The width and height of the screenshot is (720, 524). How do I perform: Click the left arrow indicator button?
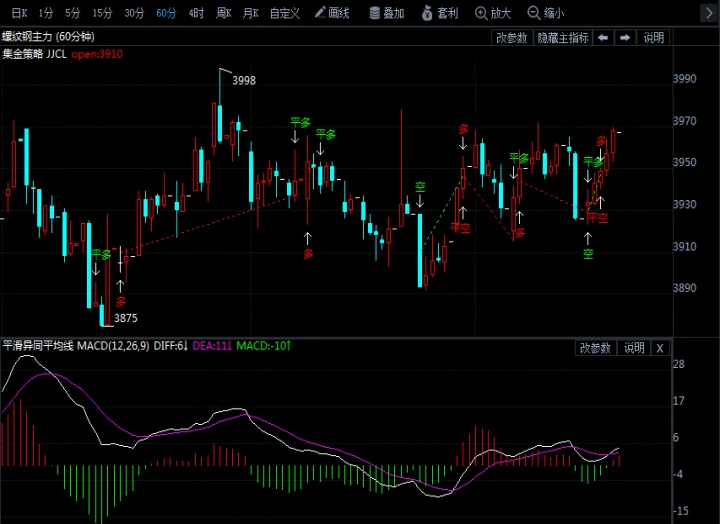click(603, 38)
